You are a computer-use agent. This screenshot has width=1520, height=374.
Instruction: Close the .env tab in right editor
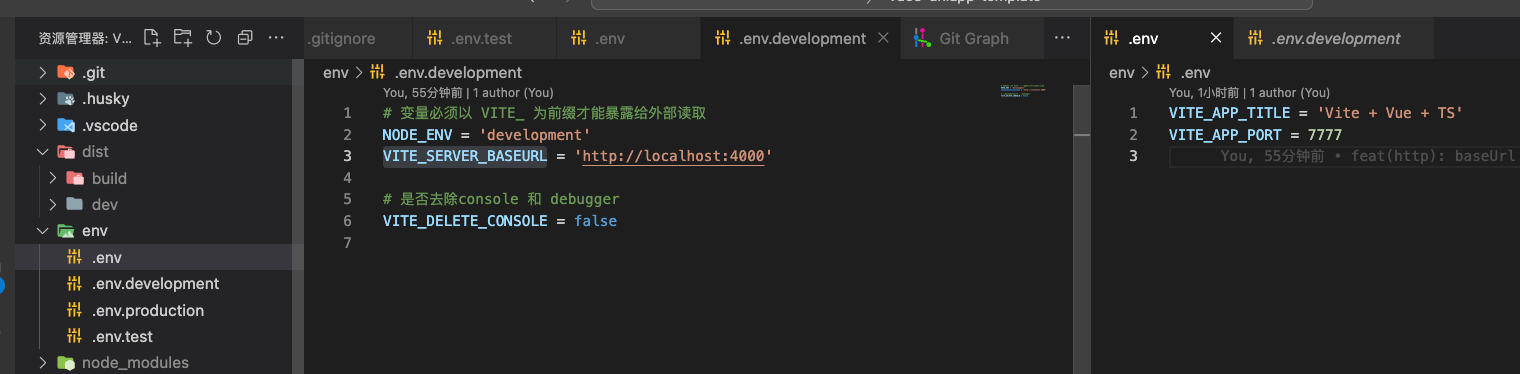(x=1216, y=38)
